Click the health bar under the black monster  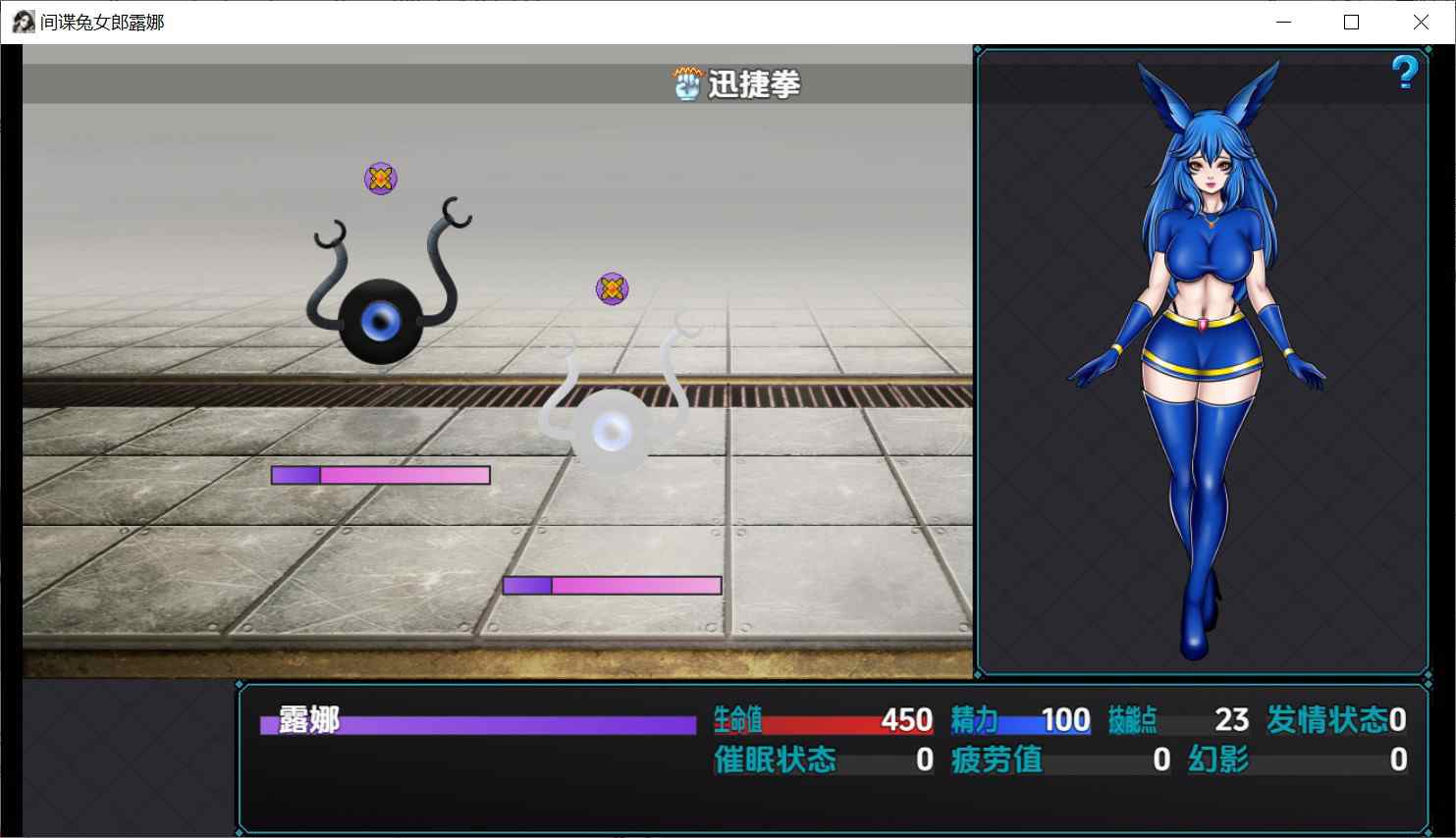coord(381,475)
